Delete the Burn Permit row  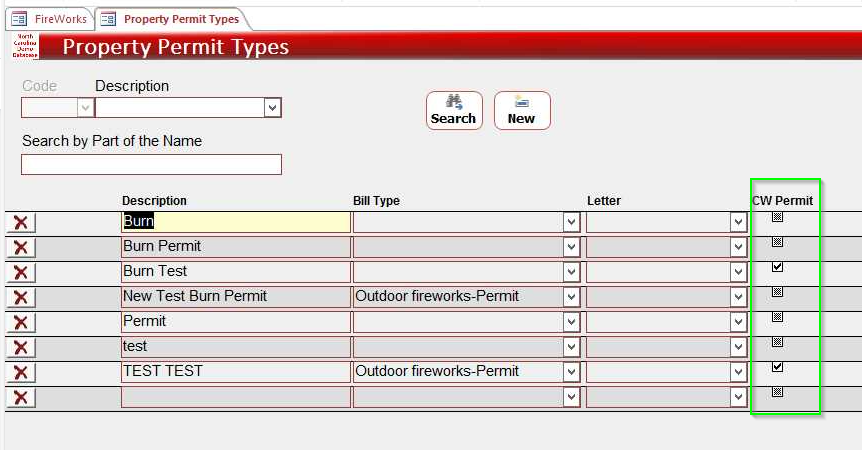click(20, 247)
